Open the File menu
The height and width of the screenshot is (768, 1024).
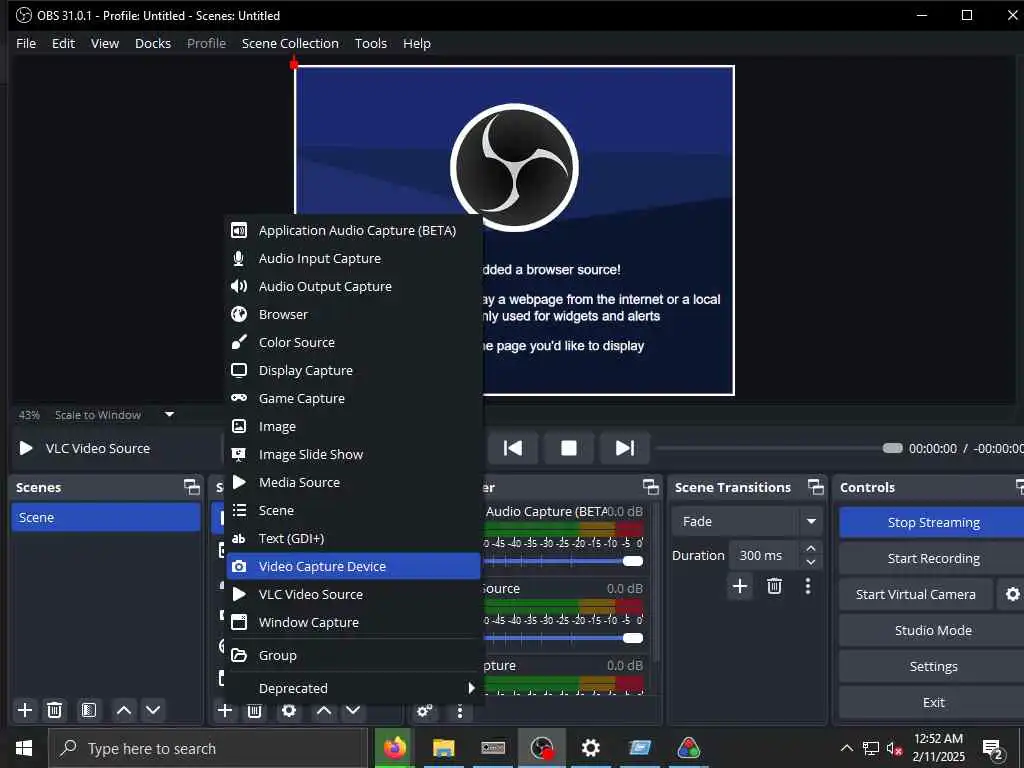tap(26, 43)
